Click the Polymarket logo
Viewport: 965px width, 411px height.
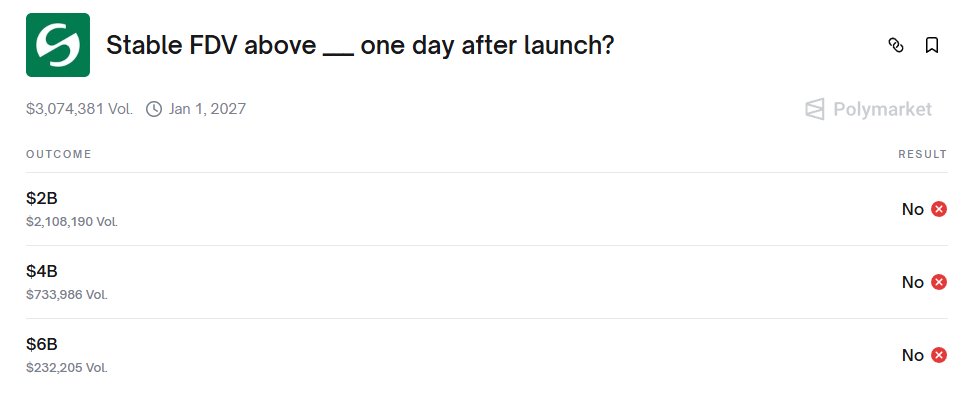click(869, 109)
